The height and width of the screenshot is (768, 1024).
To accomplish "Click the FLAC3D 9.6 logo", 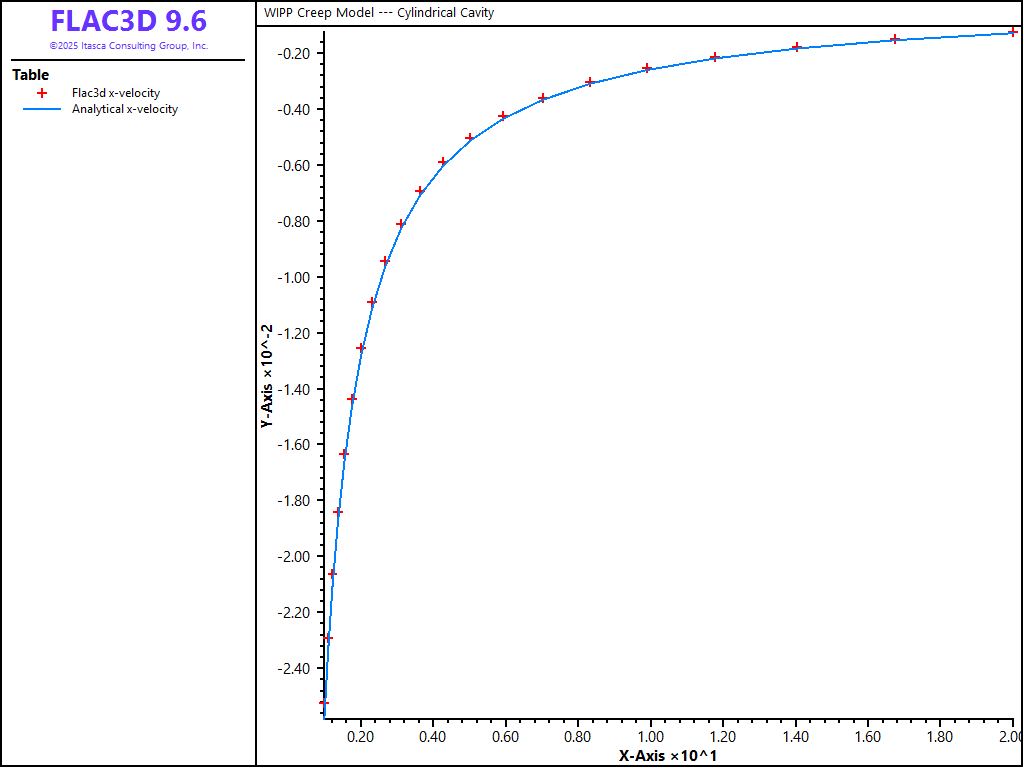I will click(x=128, y=21).
